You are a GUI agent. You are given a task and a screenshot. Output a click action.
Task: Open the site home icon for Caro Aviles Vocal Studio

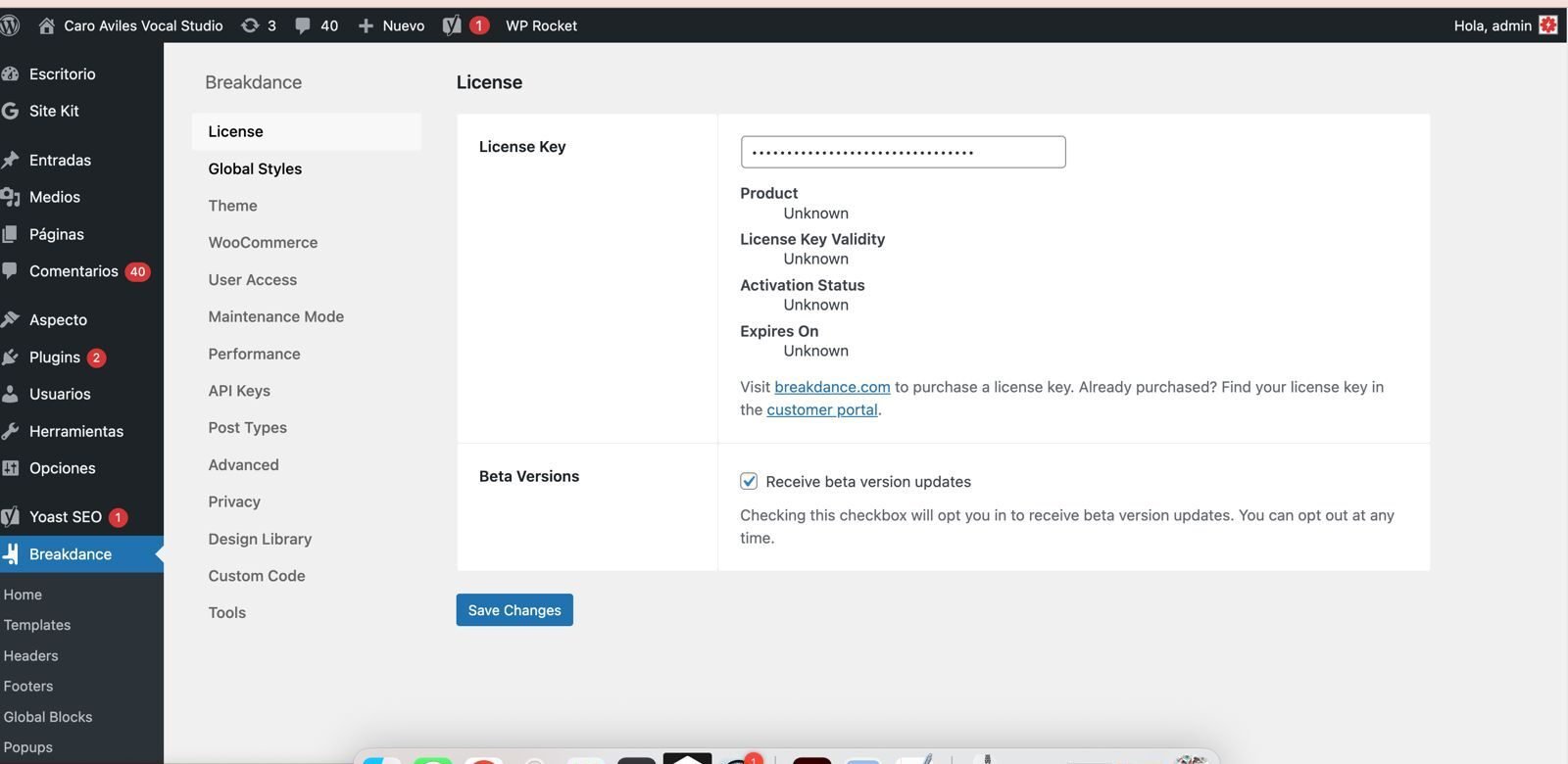tap(46, 25)
